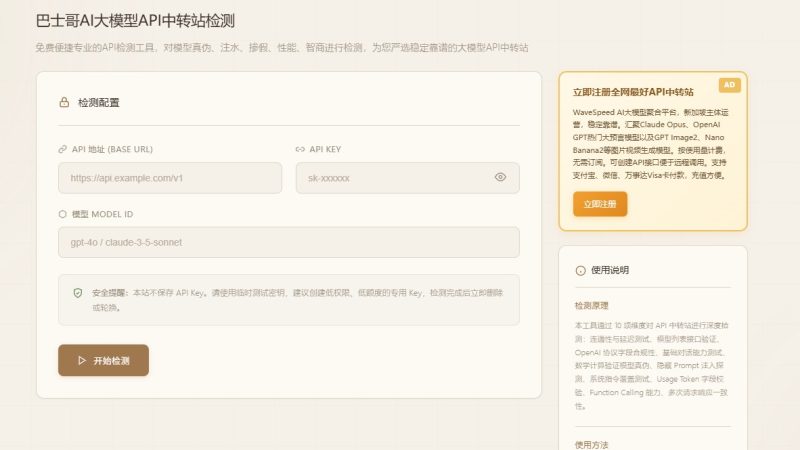Click the API 地址 (BASE URL) label
This screenshot has height=450, width=800.
click(x=112, y=149)
